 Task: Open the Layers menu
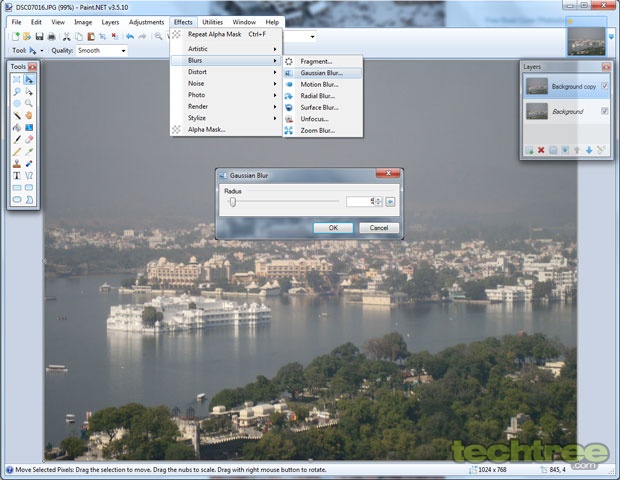(110, 22)
